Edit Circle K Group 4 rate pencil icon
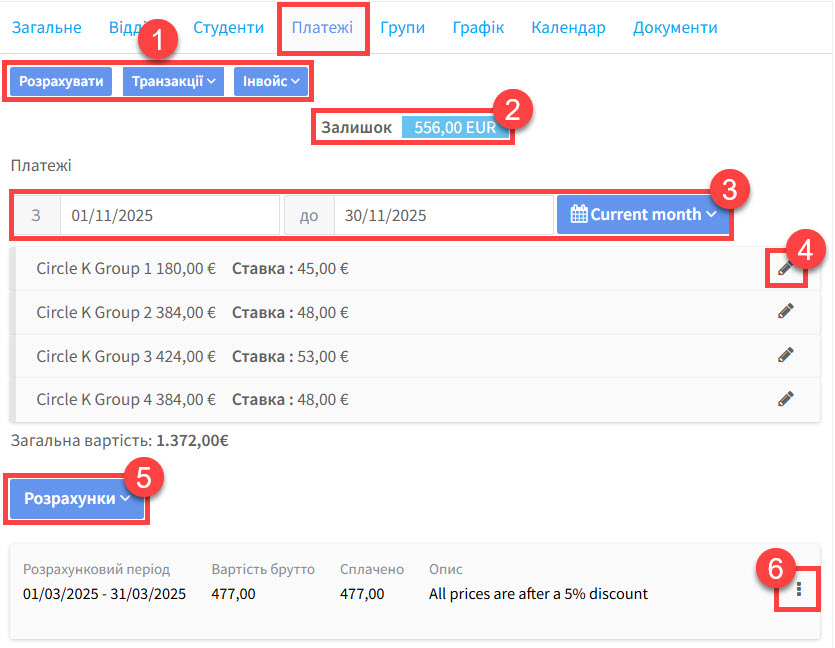Viewport: 835px width, 648px height. pyautogui.click(x=786, y=399)
